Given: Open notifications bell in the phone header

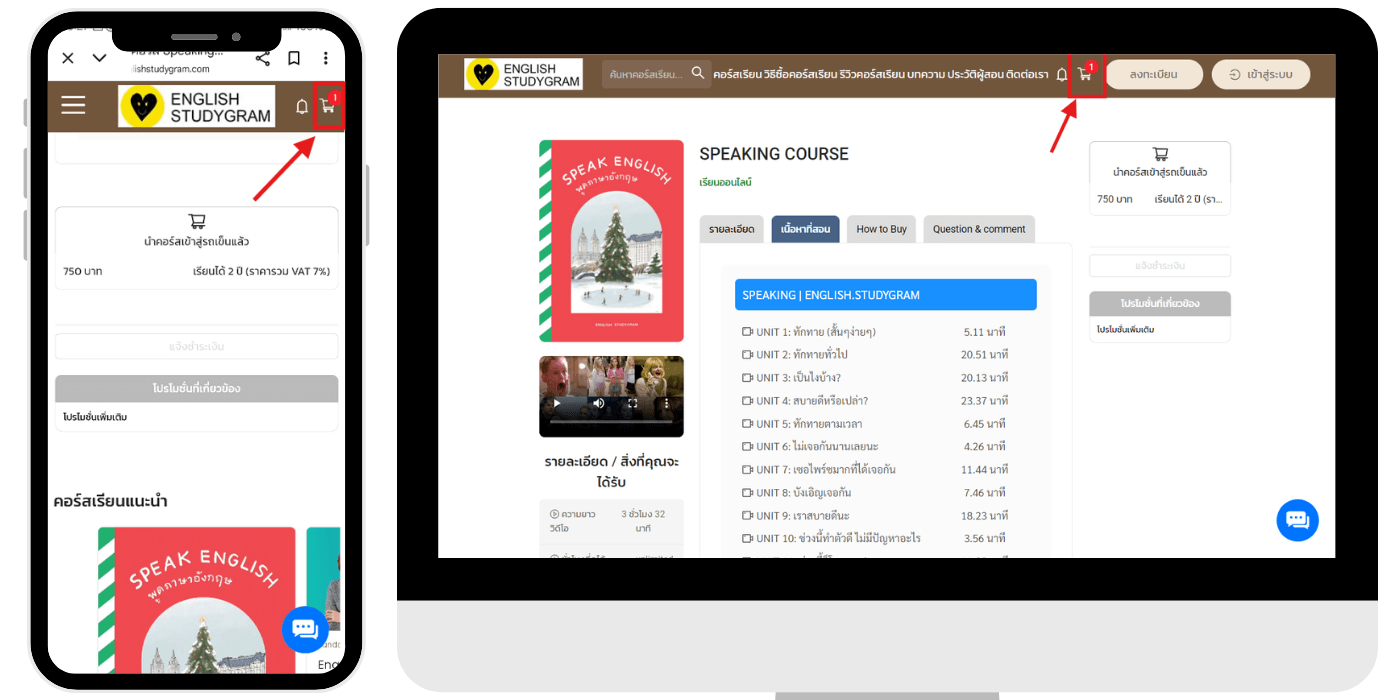Looking at the screenshot, I should click(302, 106).
